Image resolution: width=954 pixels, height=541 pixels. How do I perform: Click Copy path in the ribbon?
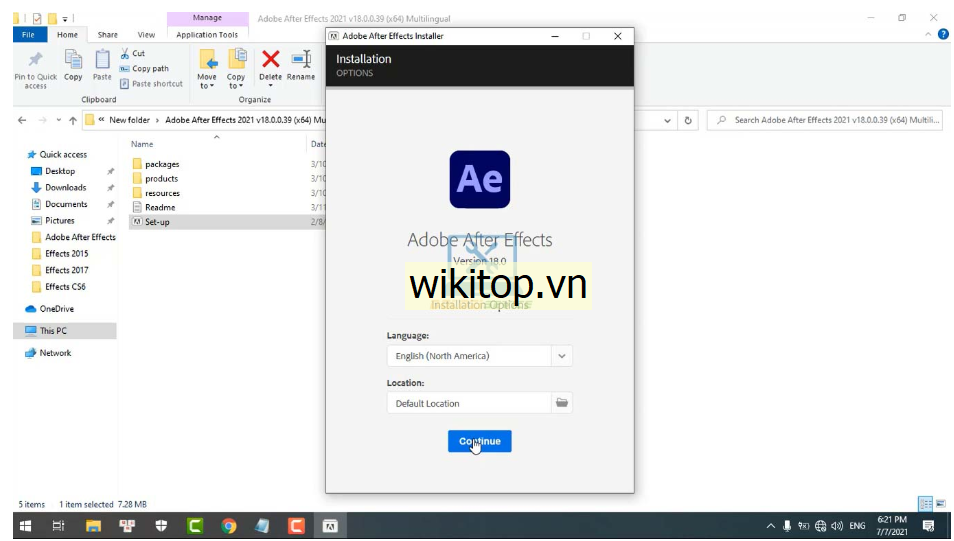pyautogui.click(x=144, y=69)
